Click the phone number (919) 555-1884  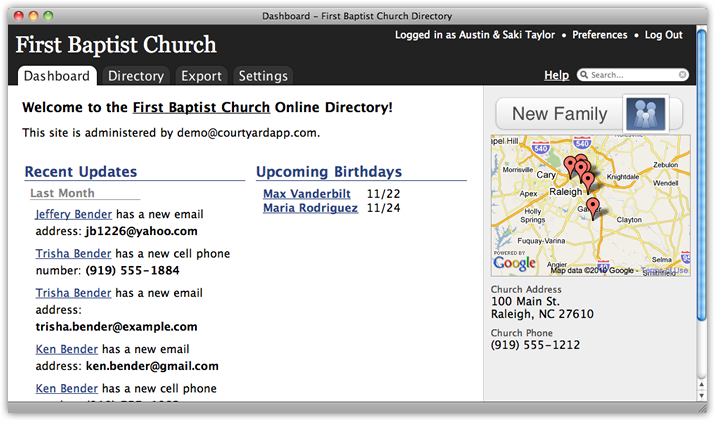click(x=132, y=270)
